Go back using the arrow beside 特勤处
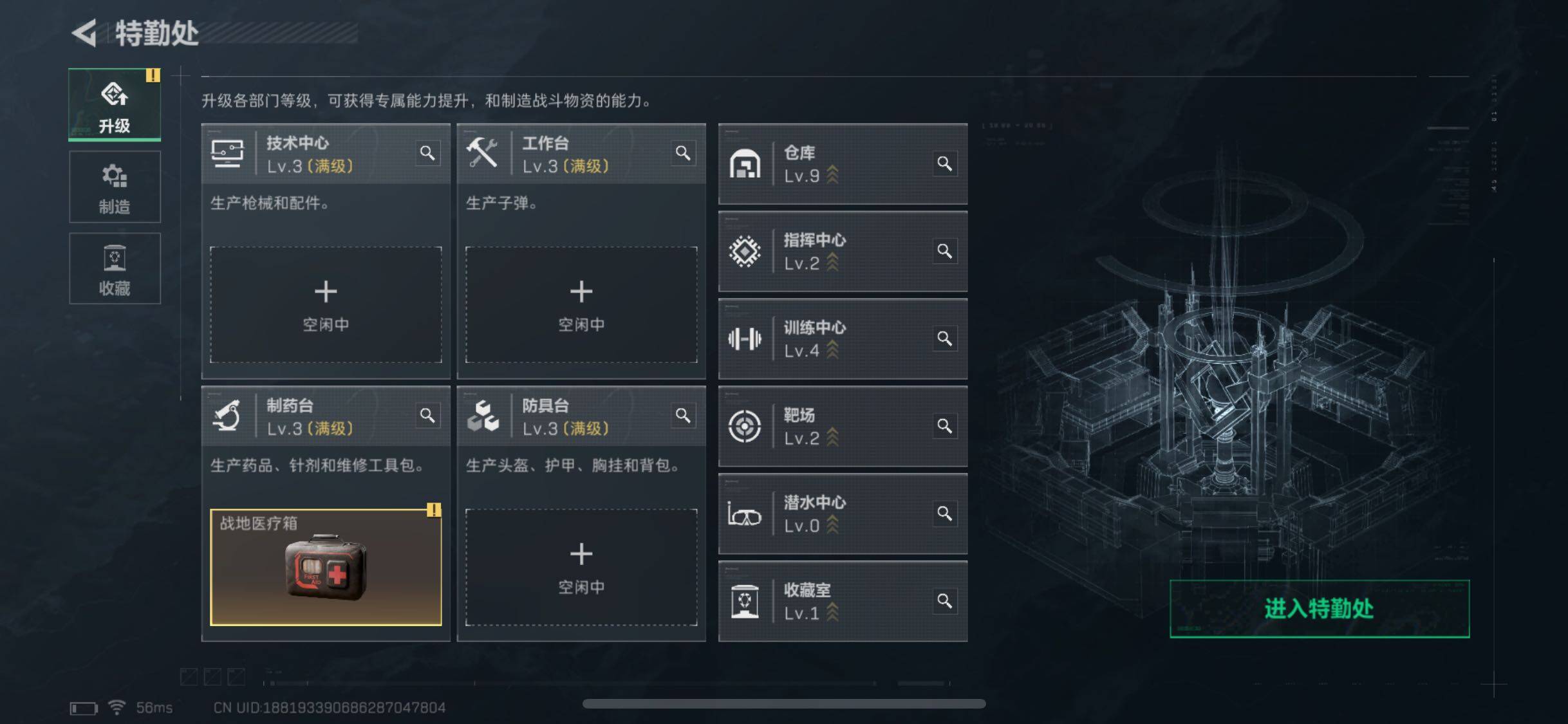 click(84, 33)
